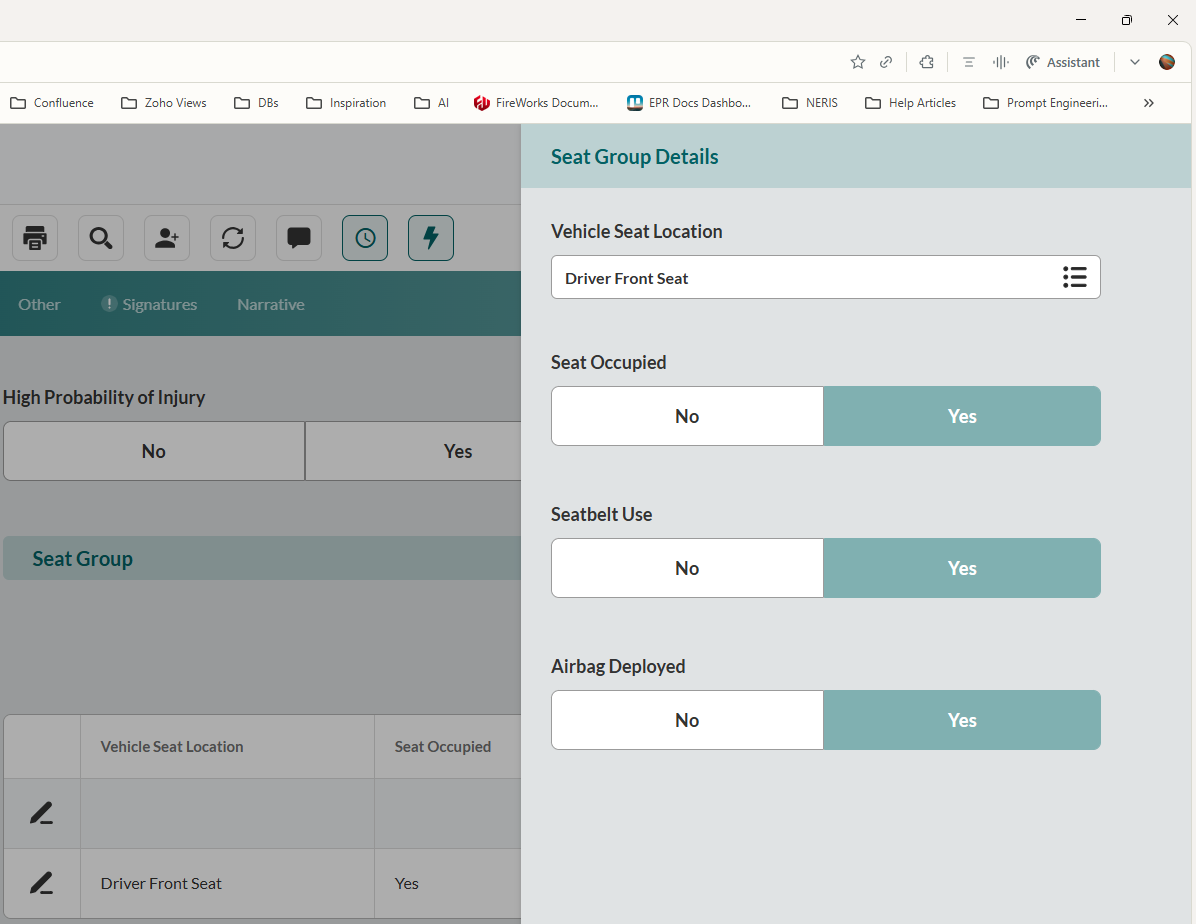Set Airbag Deployed to No
1196x924 pixels.
[687, 720]
